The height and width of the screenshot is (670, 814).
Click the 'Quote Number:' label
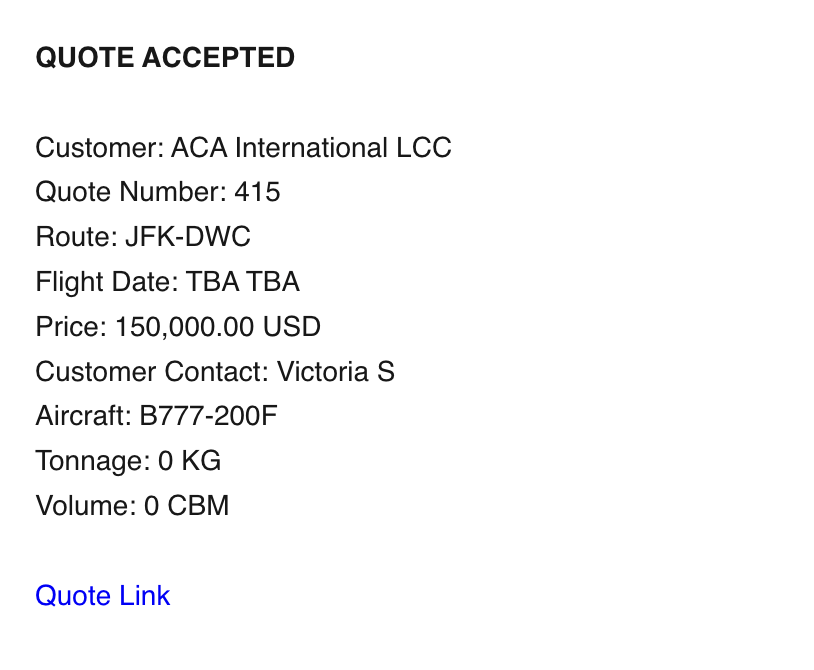point(130,192)
